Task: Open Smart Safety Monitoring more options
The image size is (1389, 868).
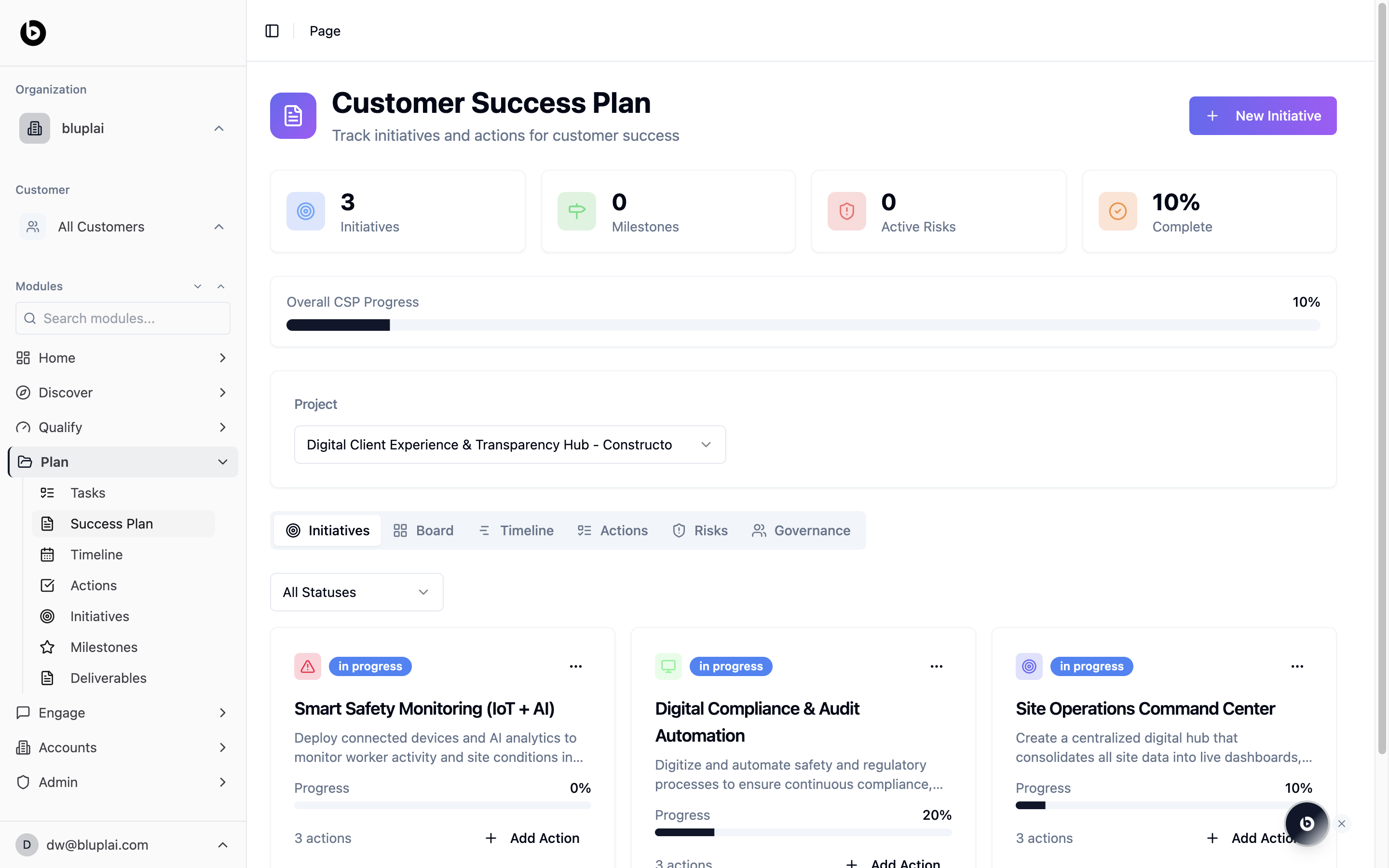Action: coord(576,666)
